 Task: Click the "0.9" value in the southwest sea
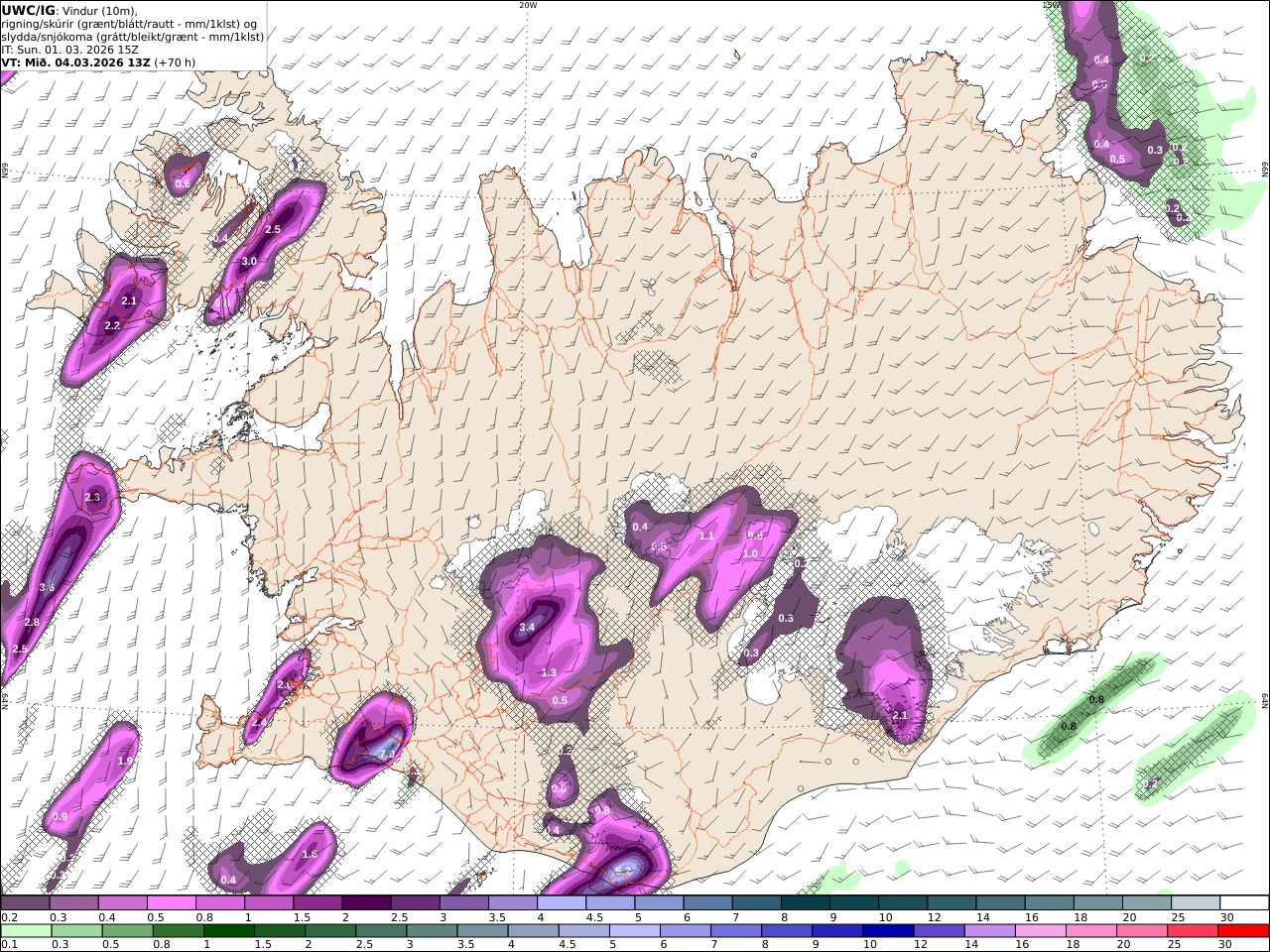[60, 817]
